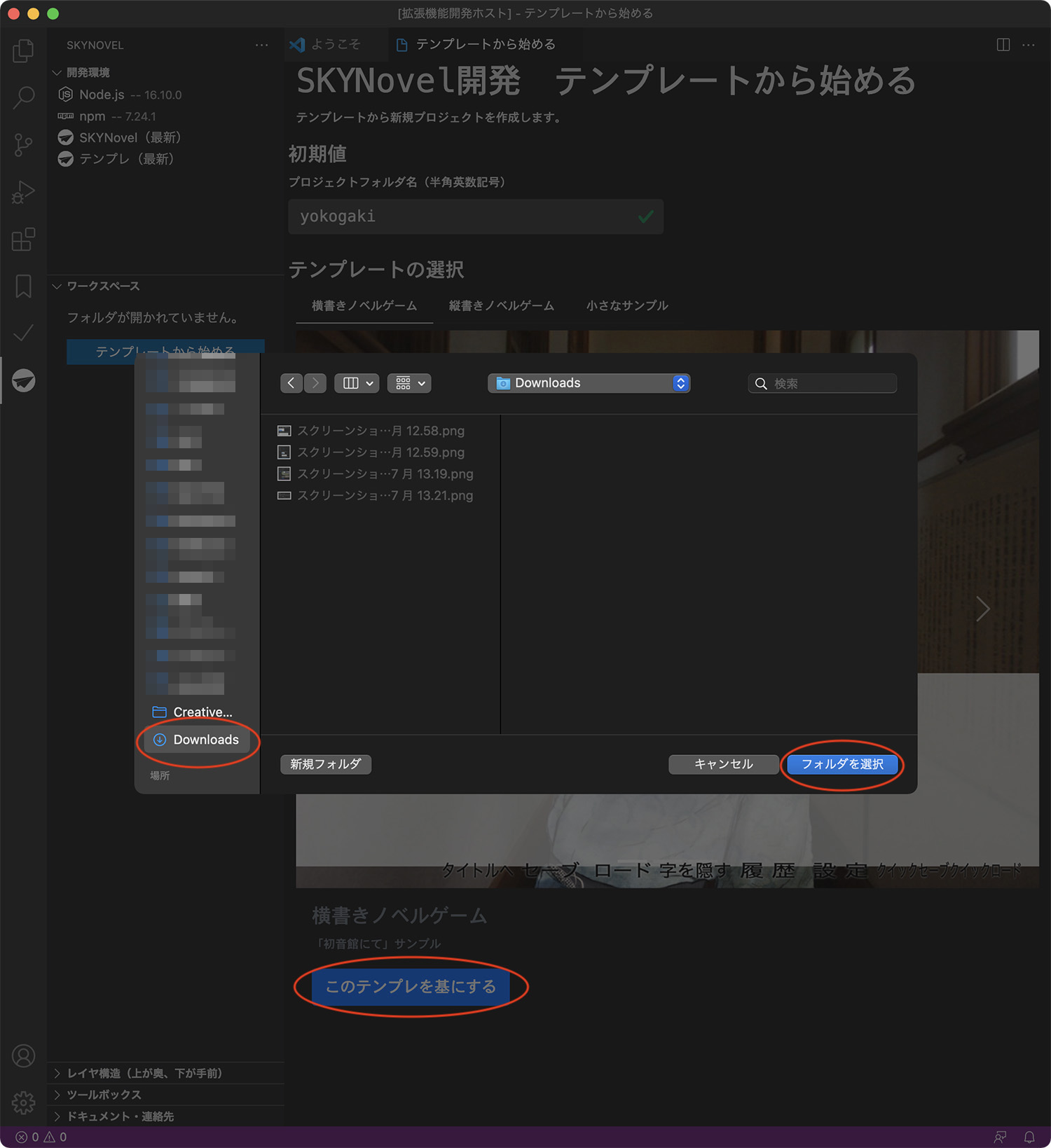Switch to the ようこそ tab
The height and width of the screenshot is (1148, 1051).
[x=335, y=45]
